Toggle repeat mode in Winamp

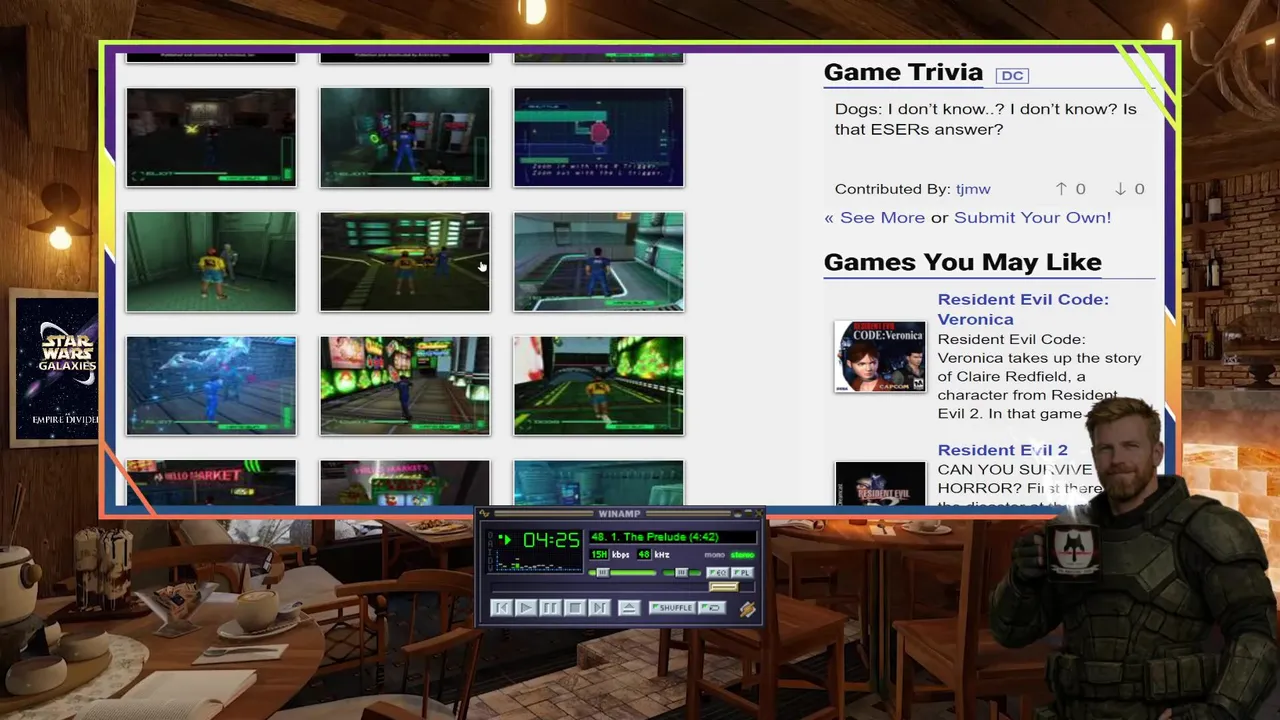(712, 608)
